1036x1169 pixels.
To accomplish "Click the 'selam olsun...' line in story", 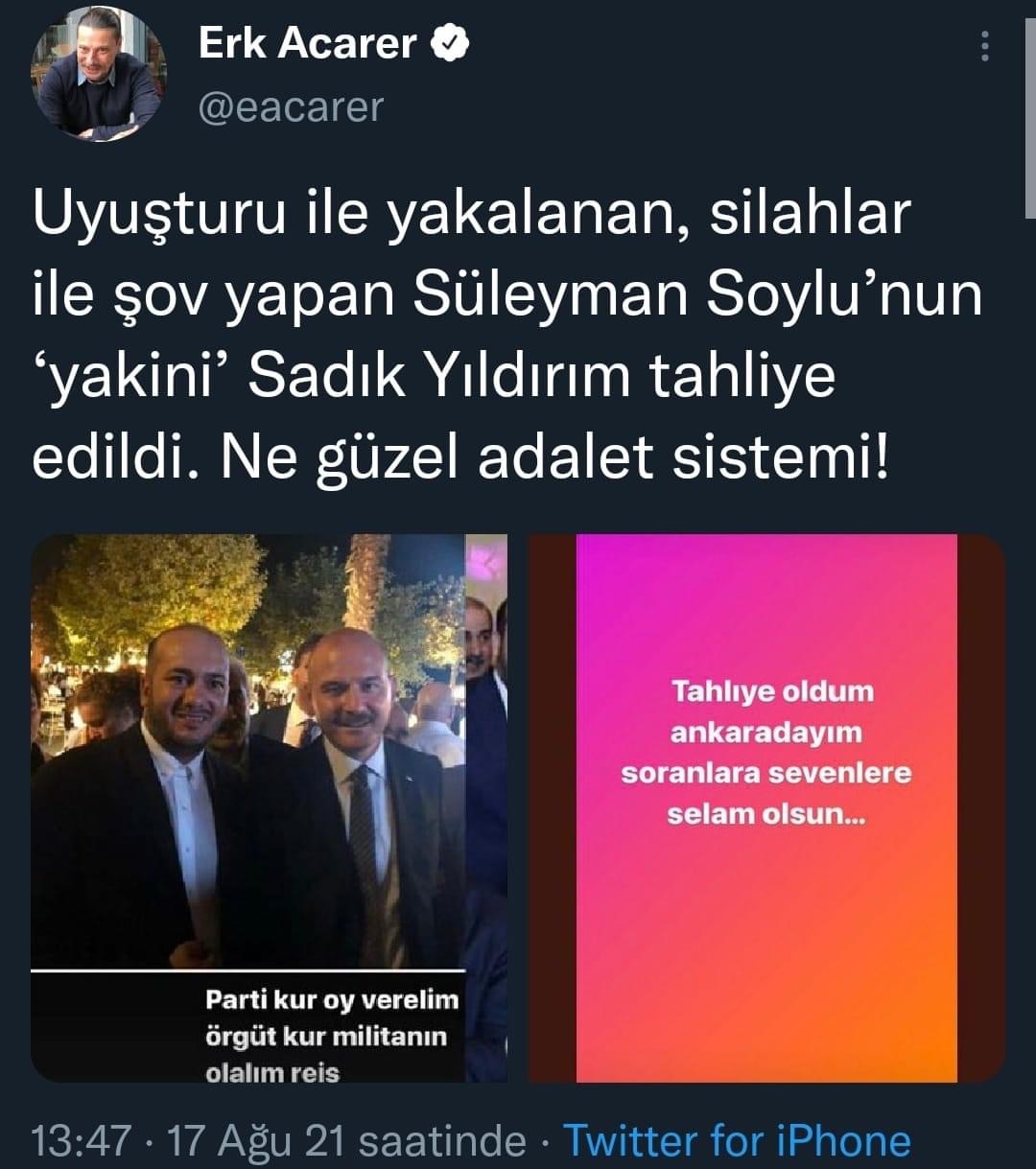I will [765, 814].
